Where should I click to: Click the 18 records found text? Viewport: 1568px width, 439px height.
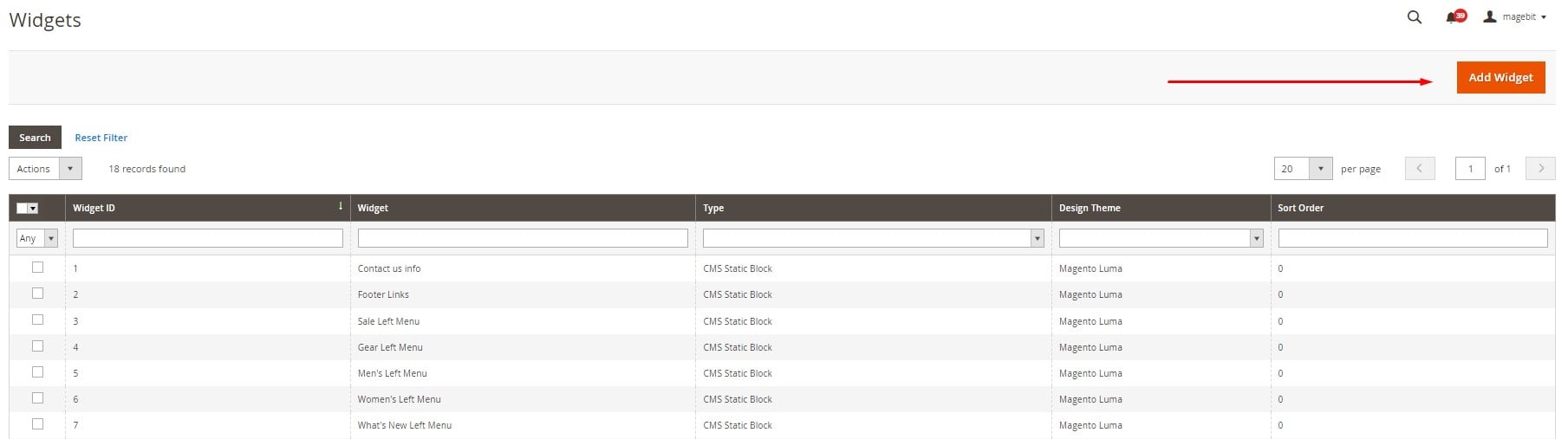146,169
